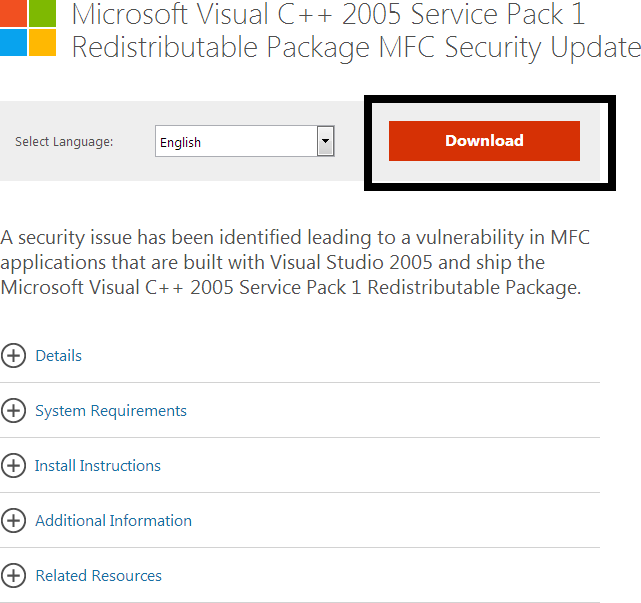Click the green square of the Microsoft logo
The height and width of the screenshot is (603, 641).
[x=42, y=13]
